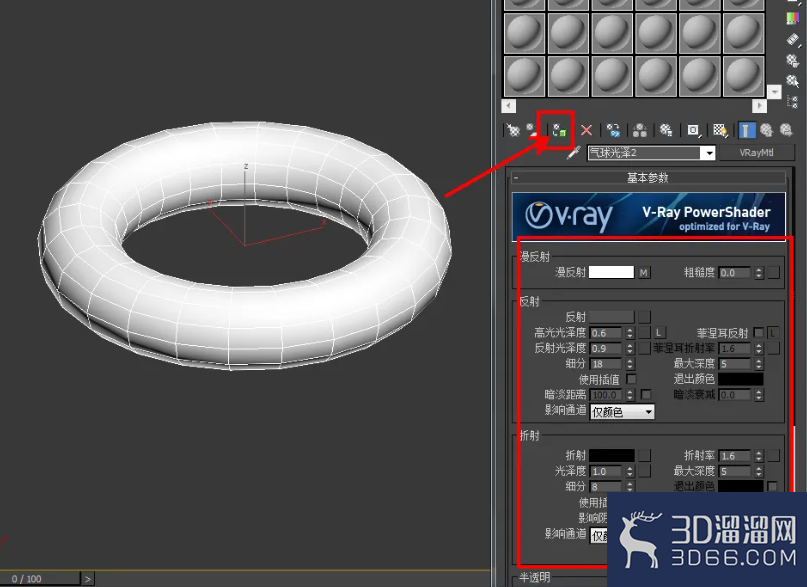Click the VRayMtl material type button
807x587 pixels.
point(756,153)
